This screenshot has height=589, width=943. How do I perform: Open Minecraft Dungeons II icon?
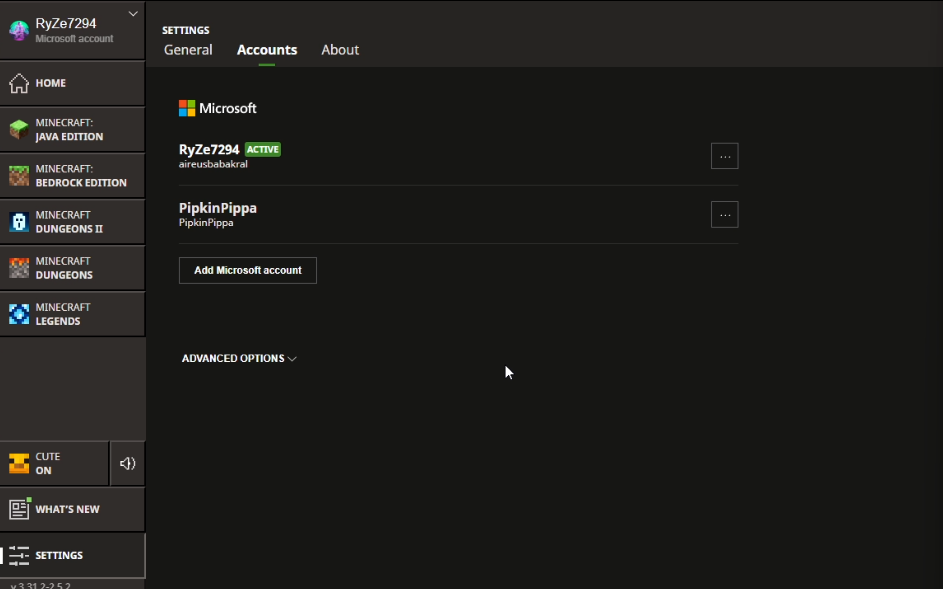tap(19, 222)
